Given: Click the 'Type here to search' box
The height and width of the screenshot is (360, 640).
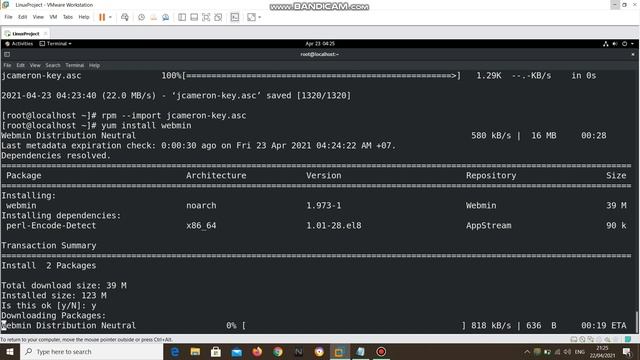Looking at the screenshot, I should point(91,351).
